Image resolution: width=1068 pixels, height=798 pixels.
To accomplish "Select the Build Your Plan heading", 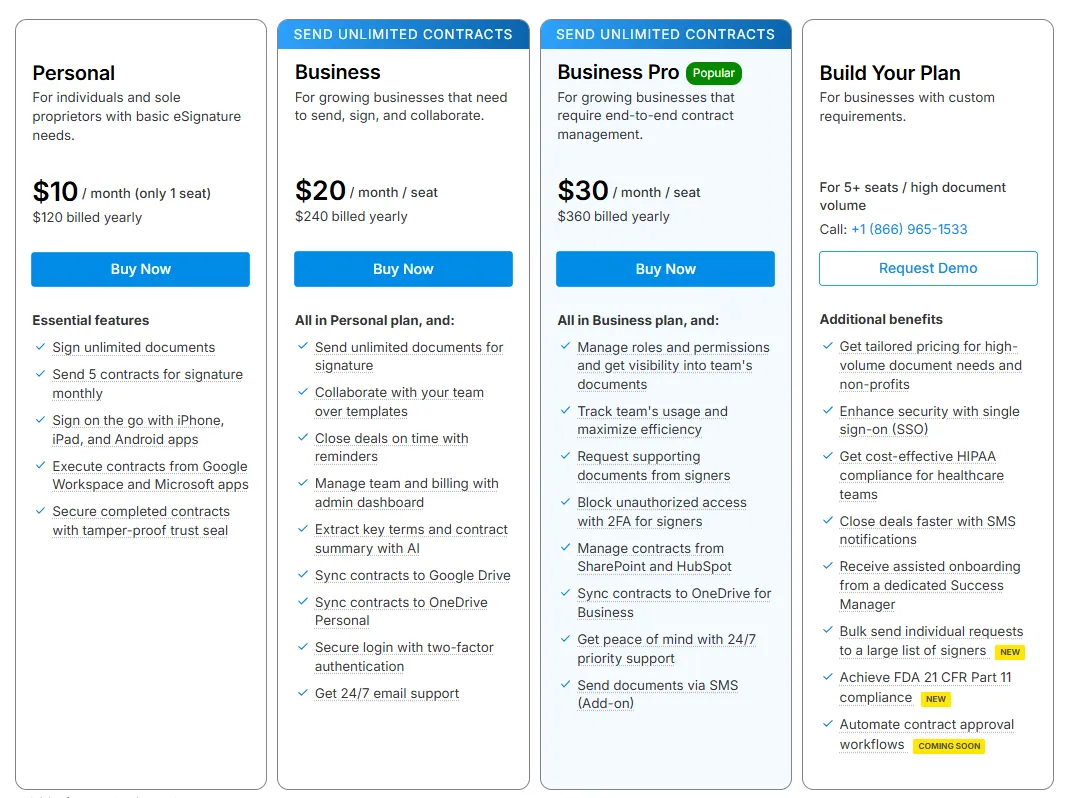I will point(889,73).
